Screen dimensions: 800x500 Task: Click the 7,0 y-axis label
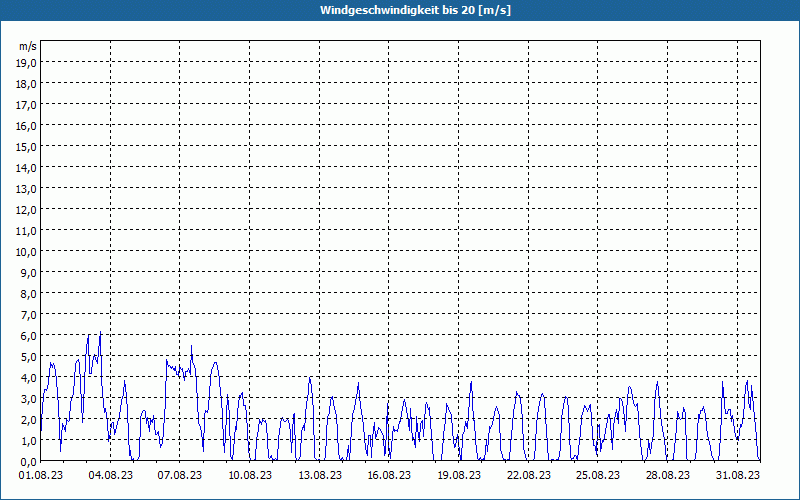[30, 315]
